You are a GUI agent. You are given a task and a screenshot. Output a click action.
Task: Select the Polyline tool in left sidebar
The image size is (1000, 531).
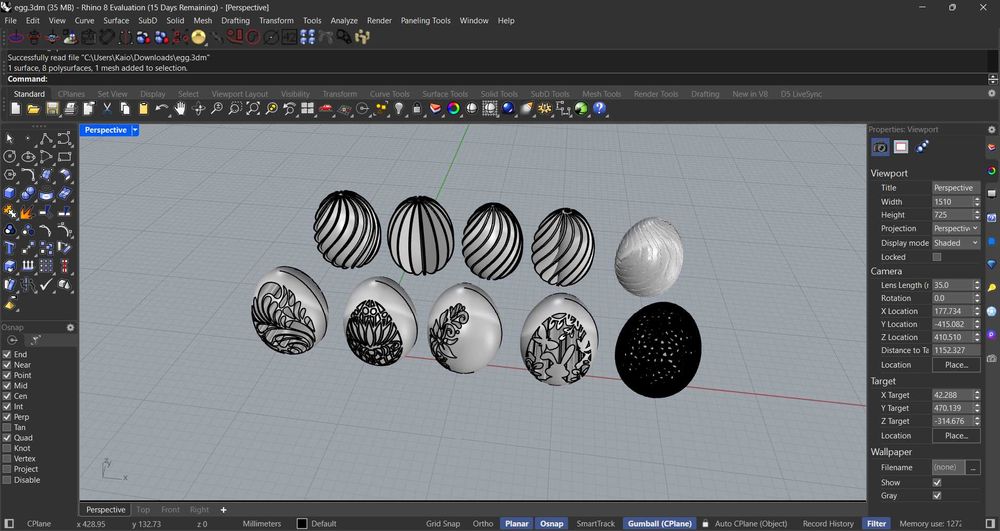(x=46, y=138)
